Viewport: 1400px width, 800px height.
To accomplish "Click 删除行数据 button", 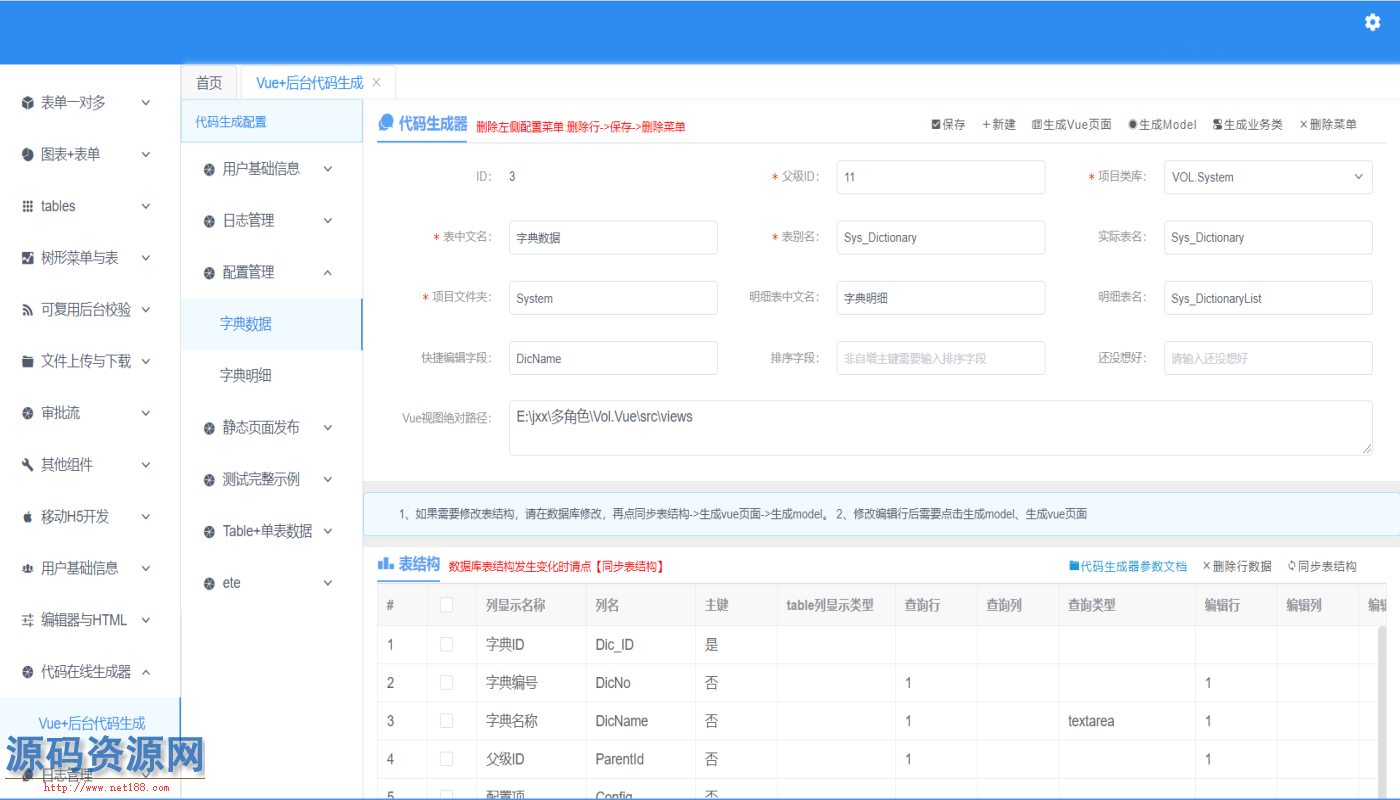I will click(1237, 566).
